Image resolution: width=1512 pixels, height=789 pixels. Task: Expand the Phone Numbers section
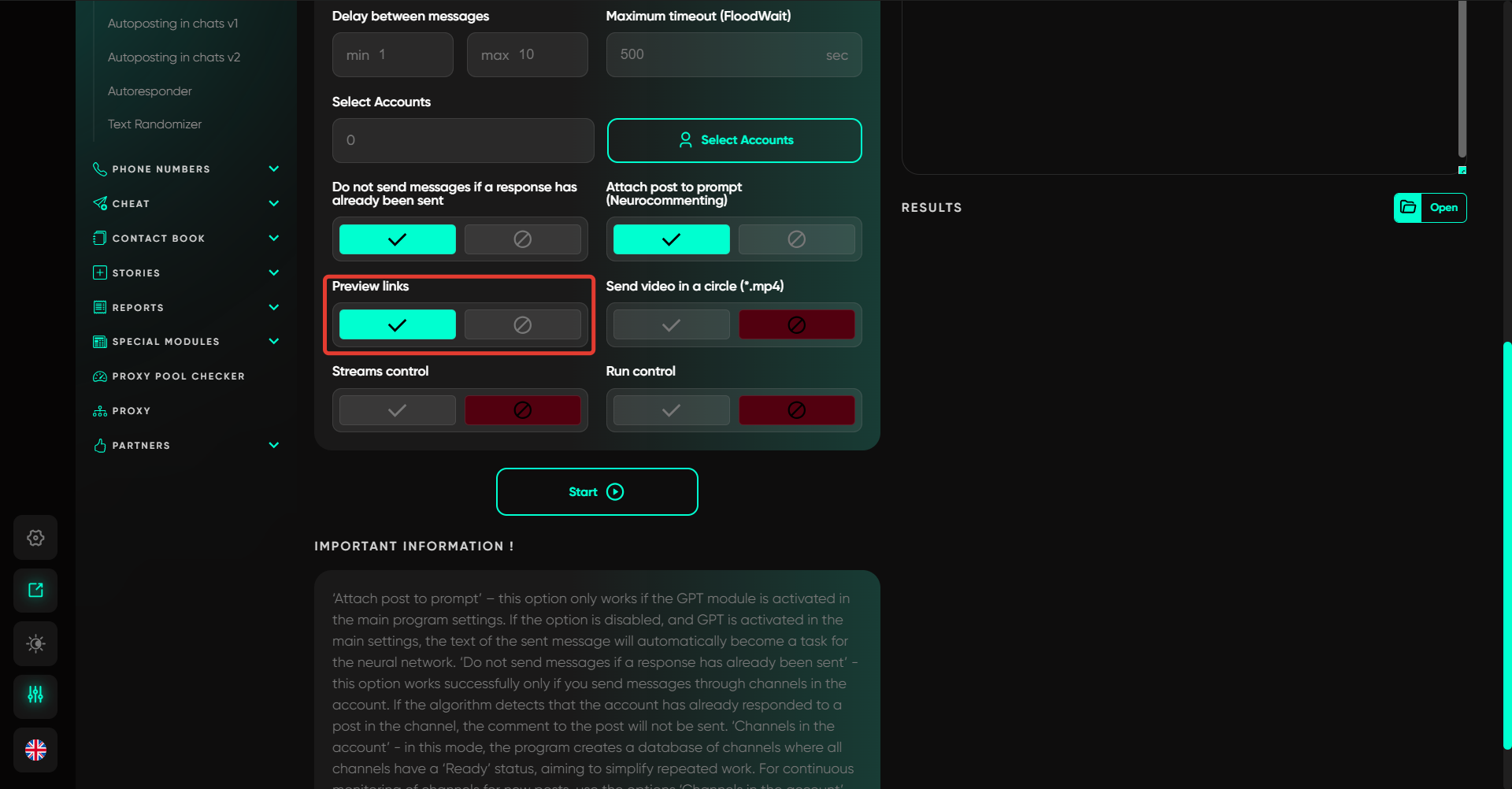pyautogui.click(x=273, y=169)
